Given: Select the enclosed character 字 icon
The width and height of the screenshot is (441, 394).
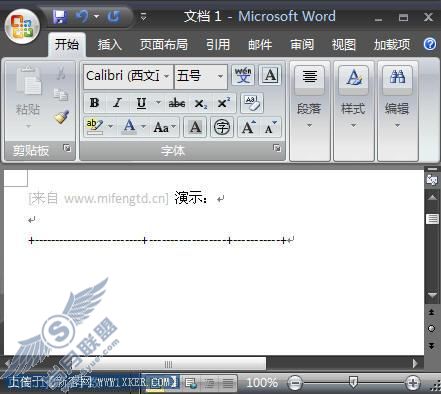Looking at the screenshot, I should coord(222,127).
